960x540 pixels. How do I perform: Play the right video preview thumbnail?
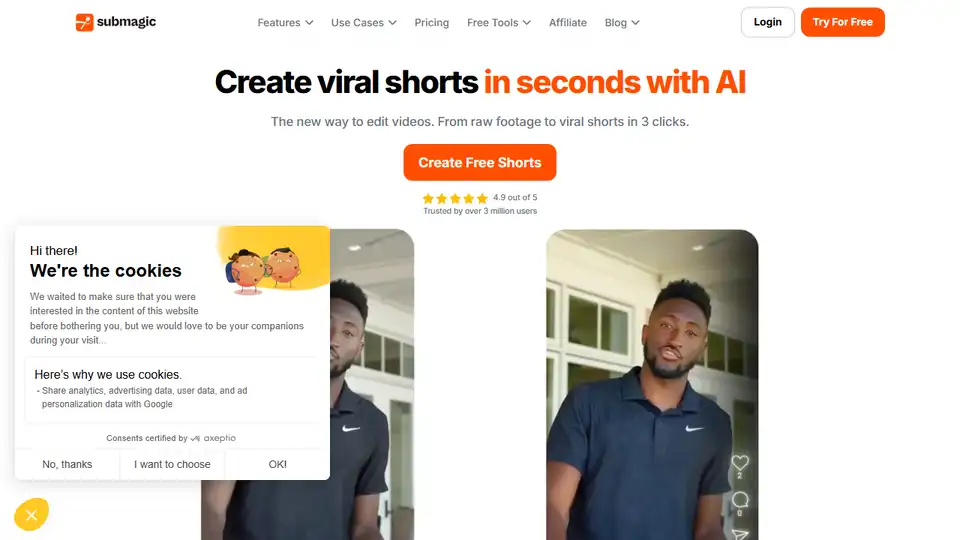652,384
